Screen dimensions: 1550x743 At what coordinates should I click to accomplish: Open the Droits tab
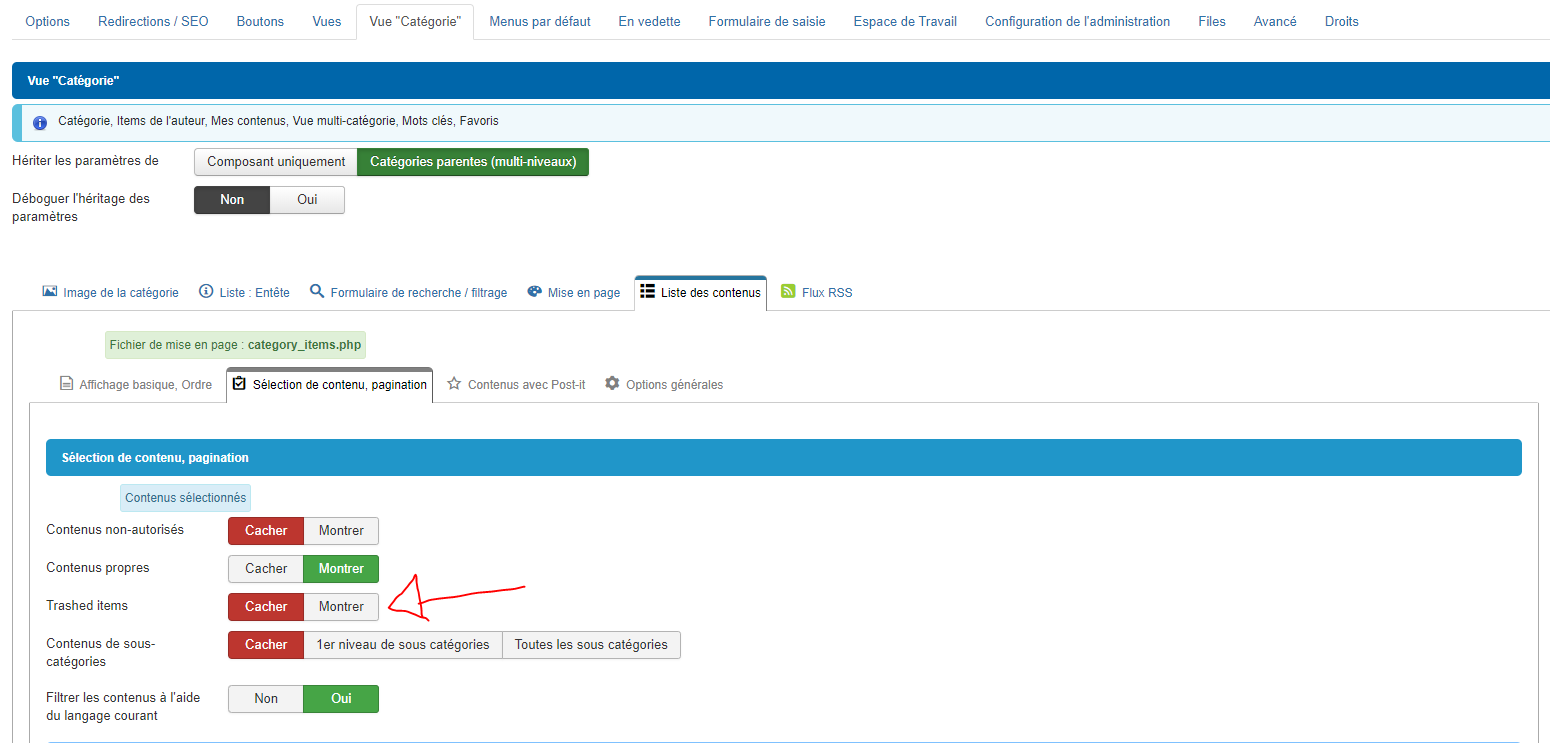1341,21
